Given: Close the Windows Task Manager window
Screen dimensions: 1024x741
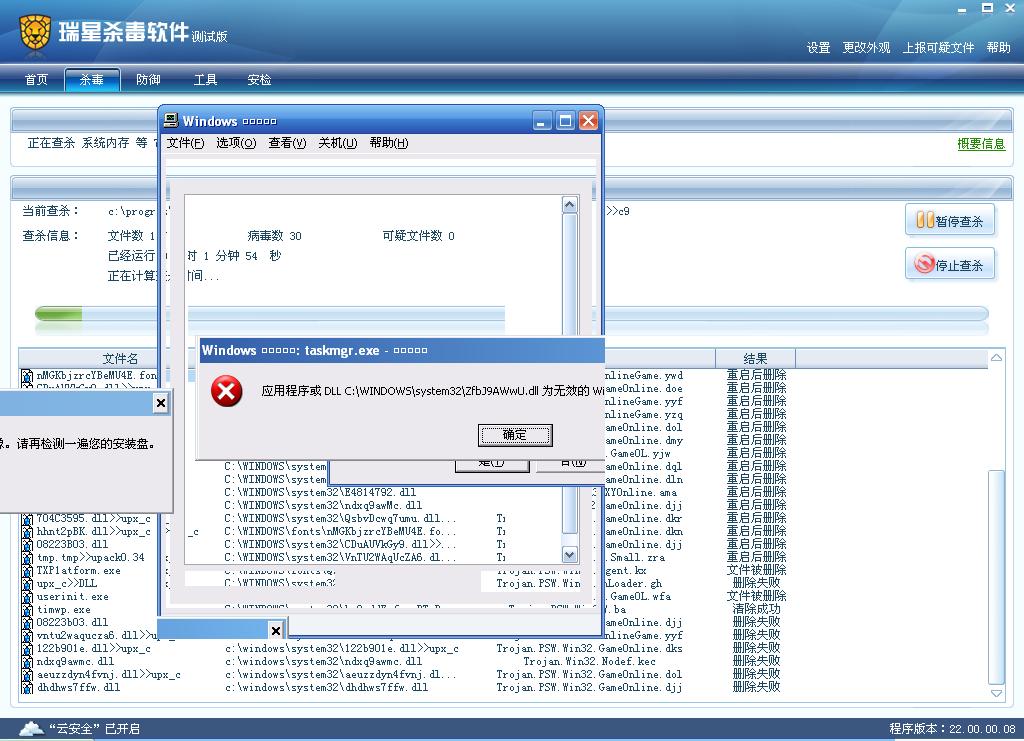Looking at the screenshot, I should point(588,121).
